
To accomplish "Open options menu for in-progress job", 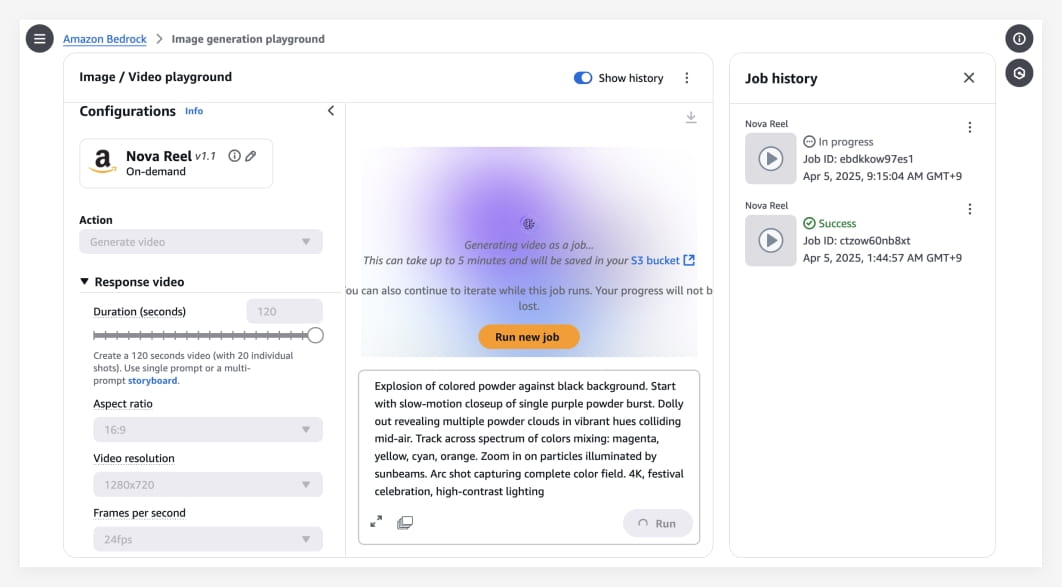I will [x=969, y=127].
